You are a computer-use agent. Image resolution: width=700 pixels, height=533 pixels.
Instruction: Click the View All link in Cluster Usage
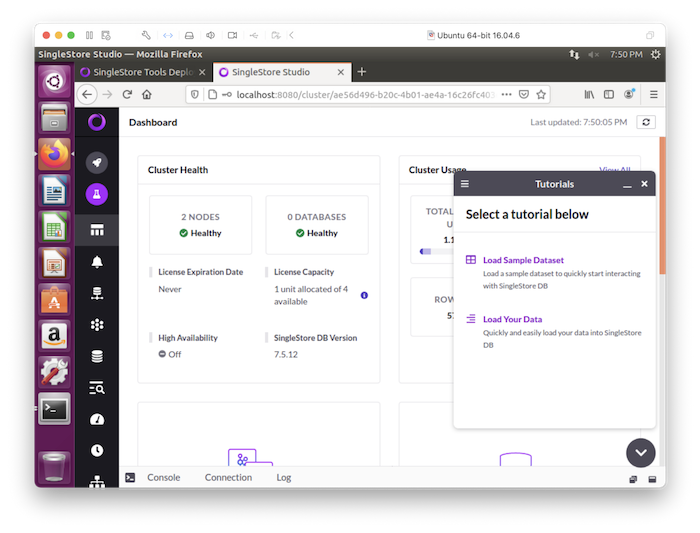point(615,170)
